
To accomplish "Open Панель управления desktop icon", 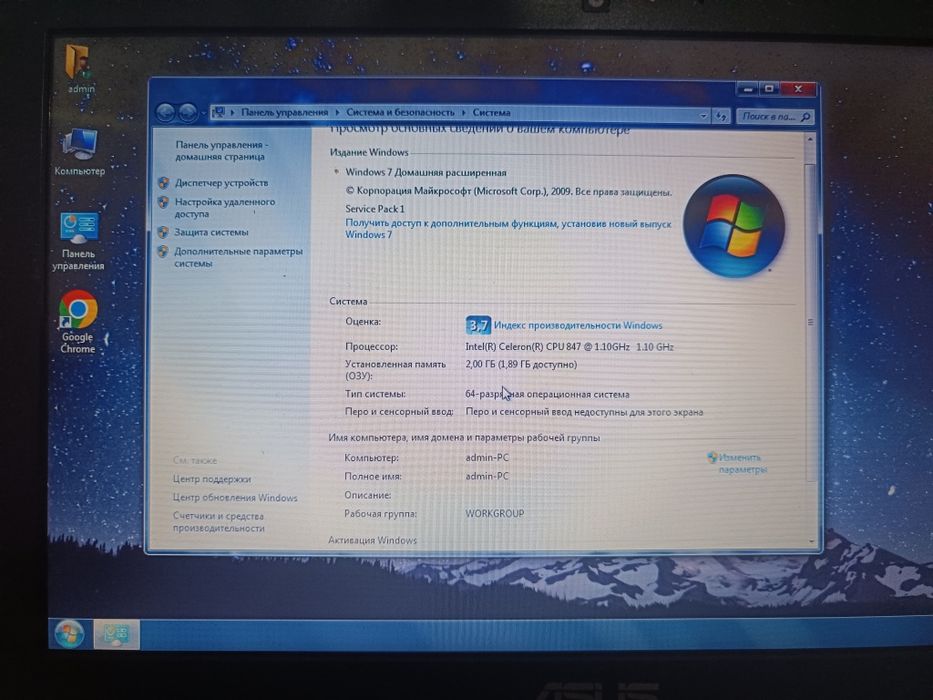I will (79, 242).
